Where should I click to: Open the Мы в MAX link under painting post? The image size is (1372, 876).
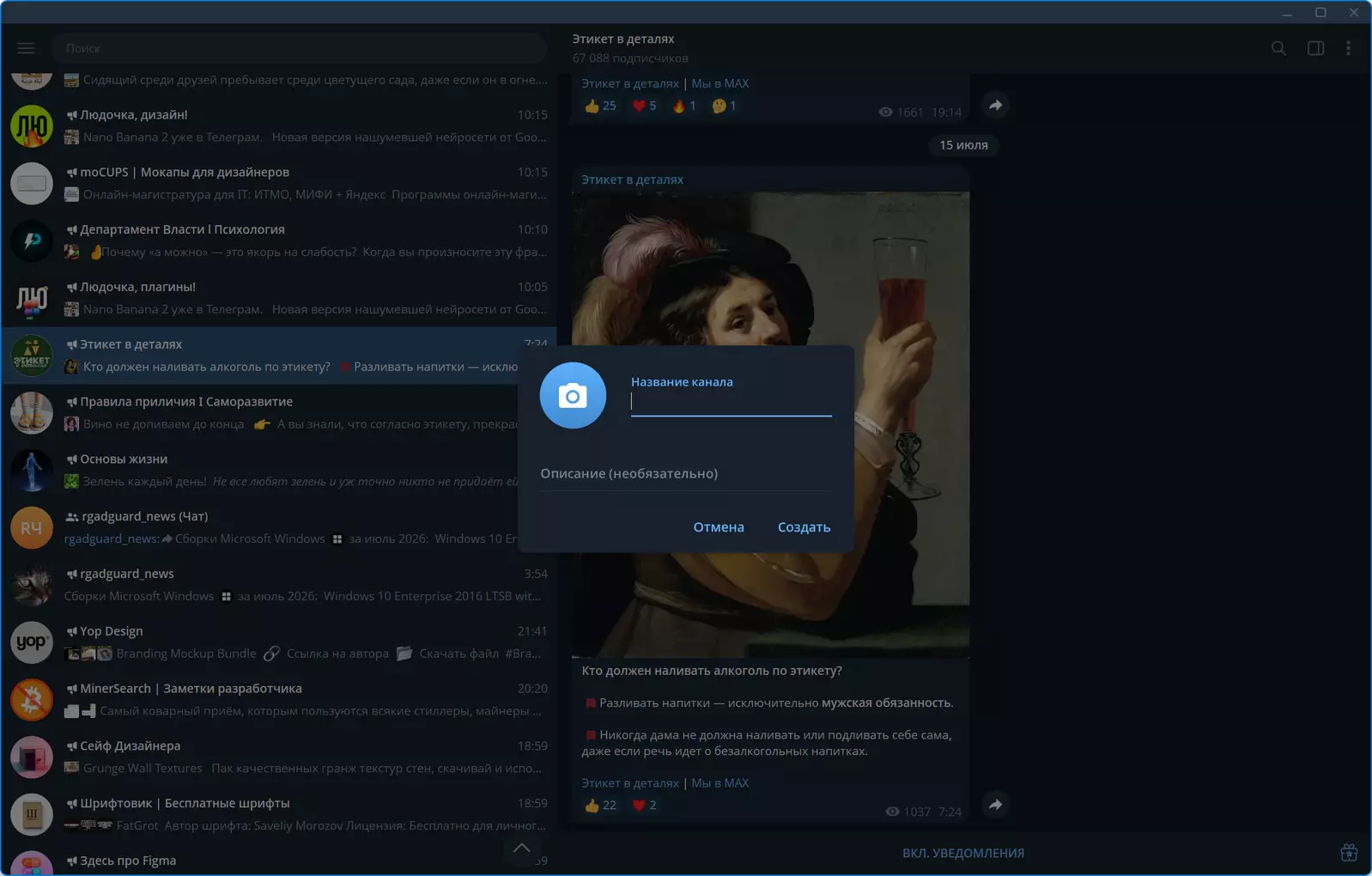click(x=719, y=782)
